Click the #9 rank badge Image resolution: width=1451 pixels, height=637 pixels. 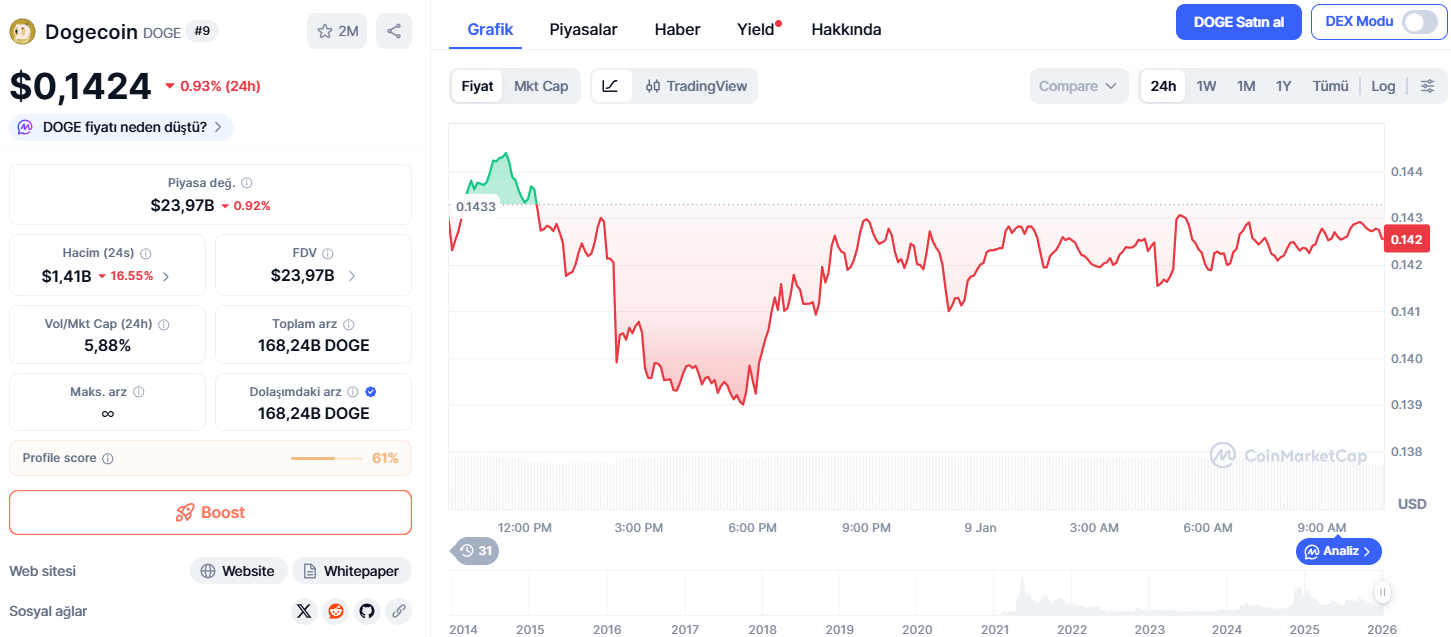point(202,31)
